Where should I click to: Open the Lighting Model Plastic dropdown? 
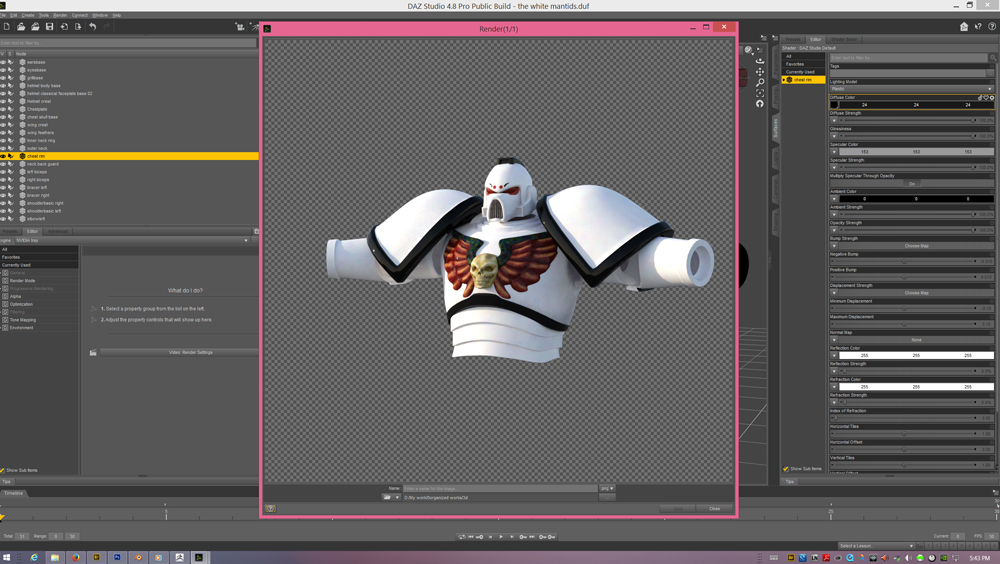pos(911,89)
